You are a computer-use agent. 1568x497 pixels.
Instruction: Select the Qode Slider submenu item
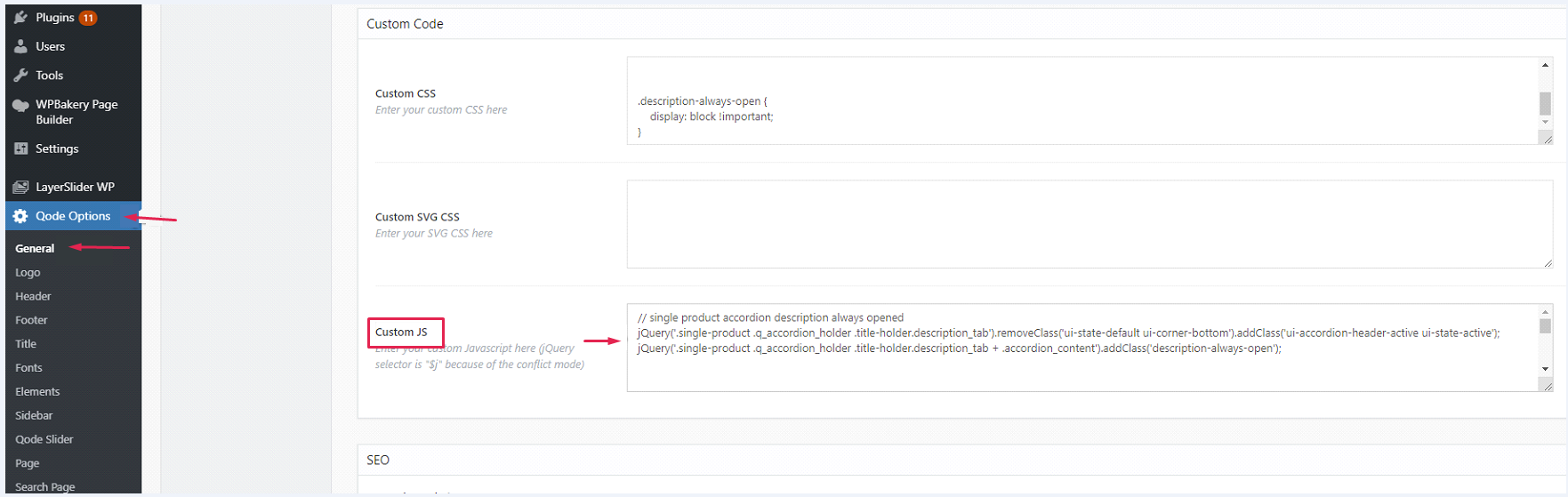tap(44, 439)
